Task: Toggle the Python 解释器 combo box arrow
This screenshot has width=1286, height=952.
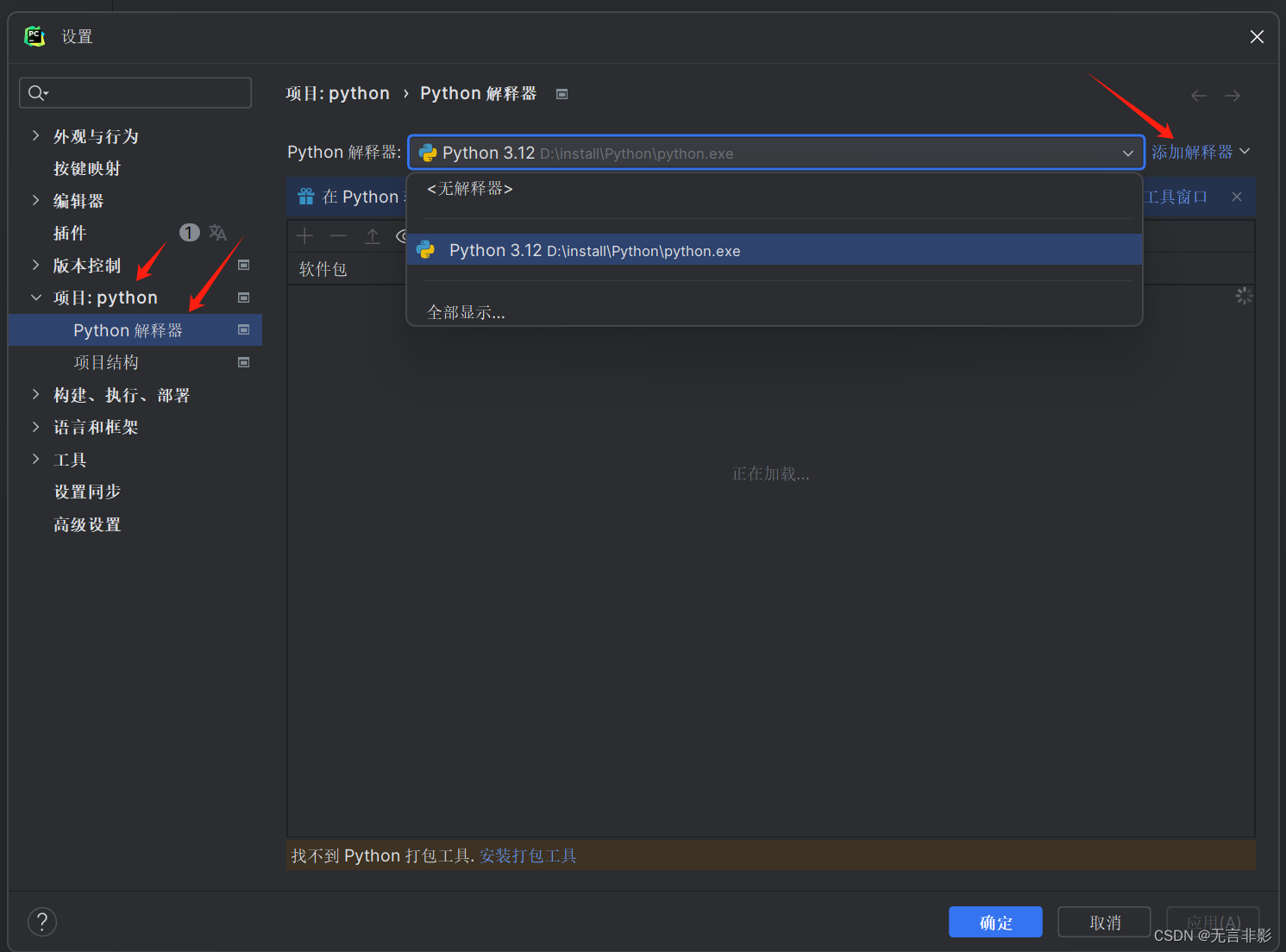Action: tap(1127, 153)
